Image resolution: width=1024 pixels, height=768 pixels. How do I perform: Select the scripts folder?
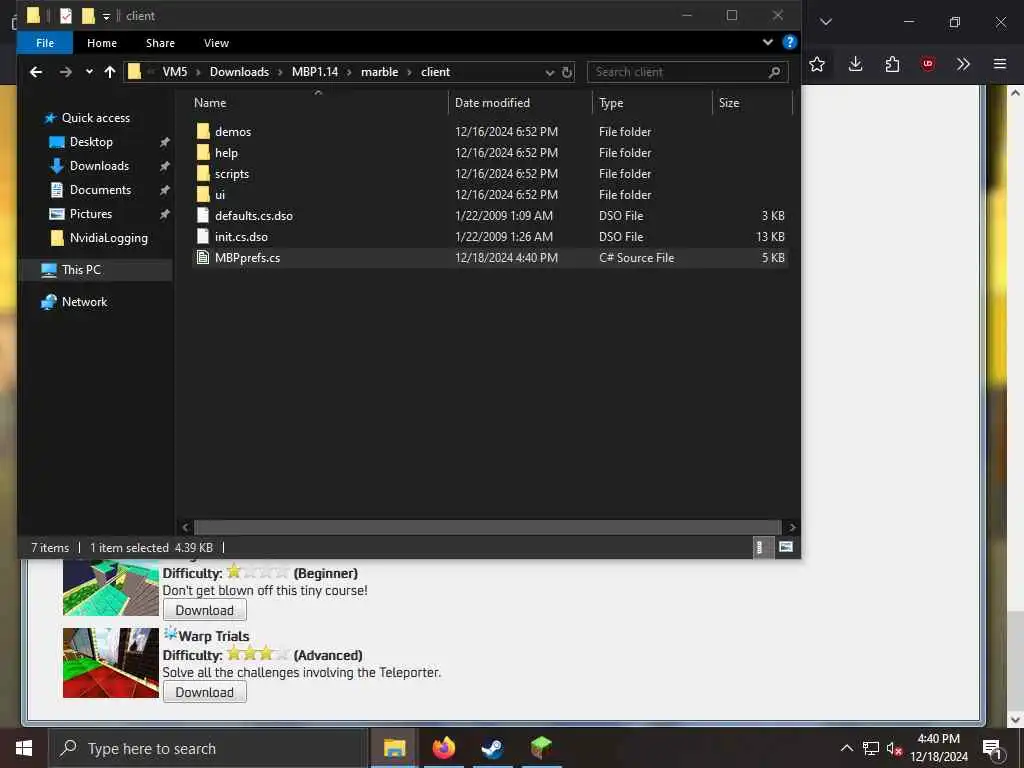pos(232,174)
